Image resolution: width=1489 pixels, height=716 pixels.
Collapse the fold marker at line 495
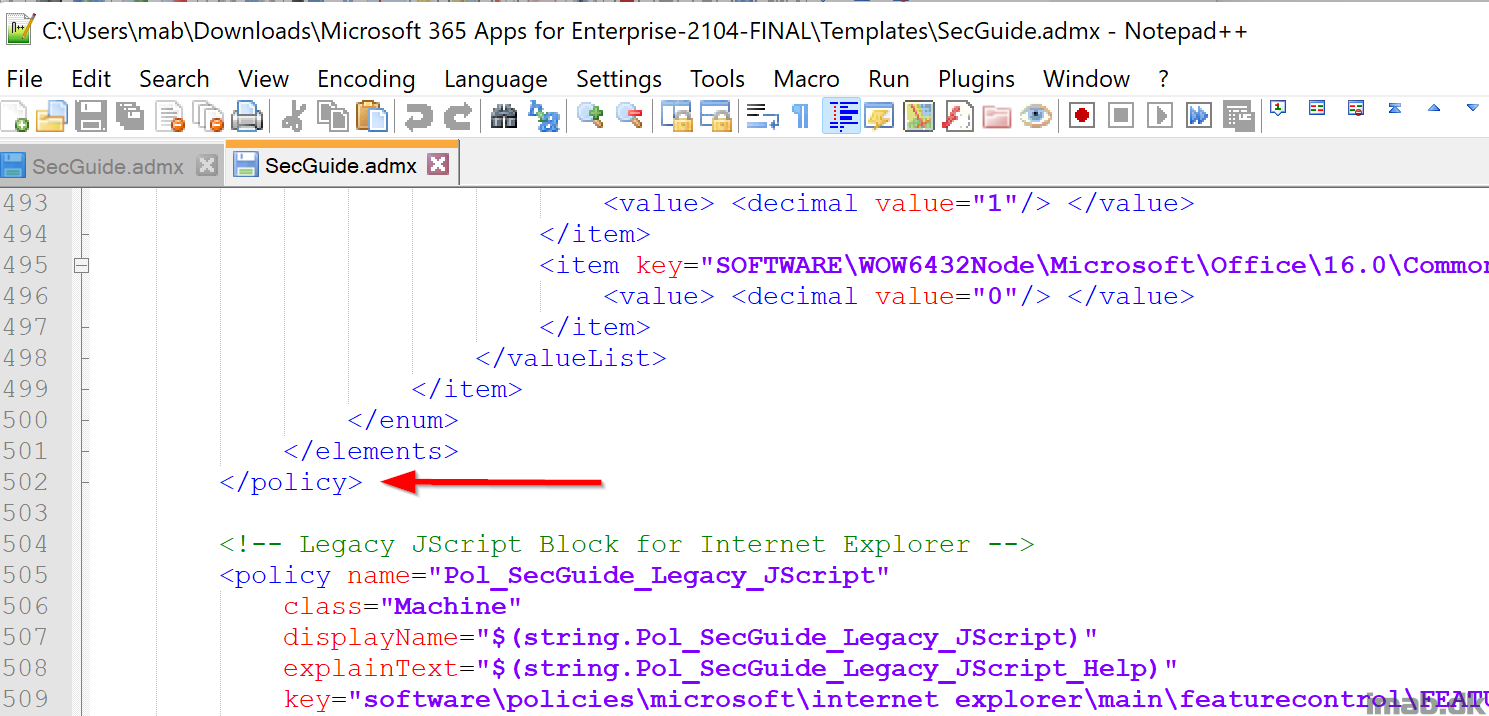[82, 266]
